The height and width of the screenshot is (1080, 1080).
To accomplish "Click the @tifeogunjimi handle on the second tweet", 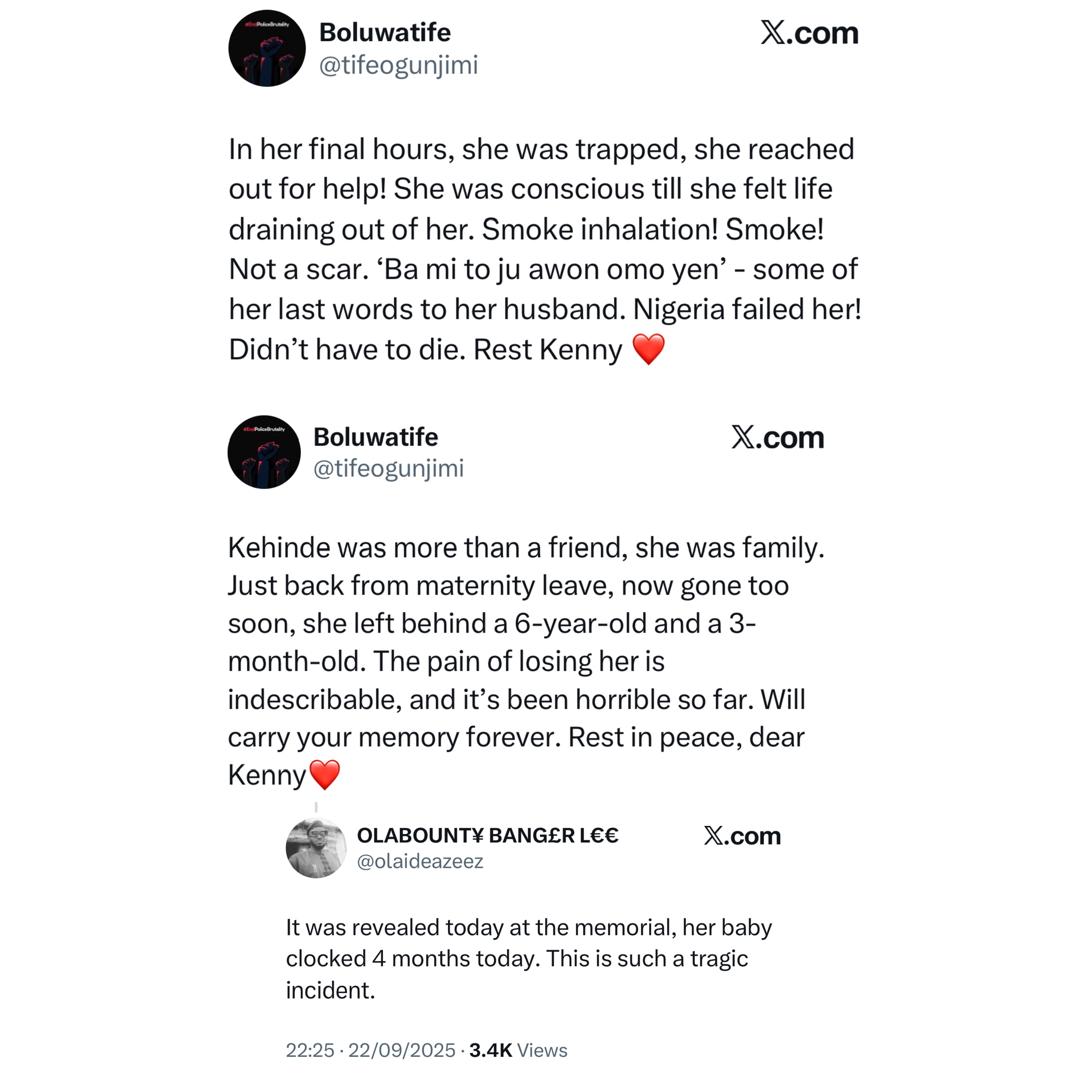I will (388, 468).
